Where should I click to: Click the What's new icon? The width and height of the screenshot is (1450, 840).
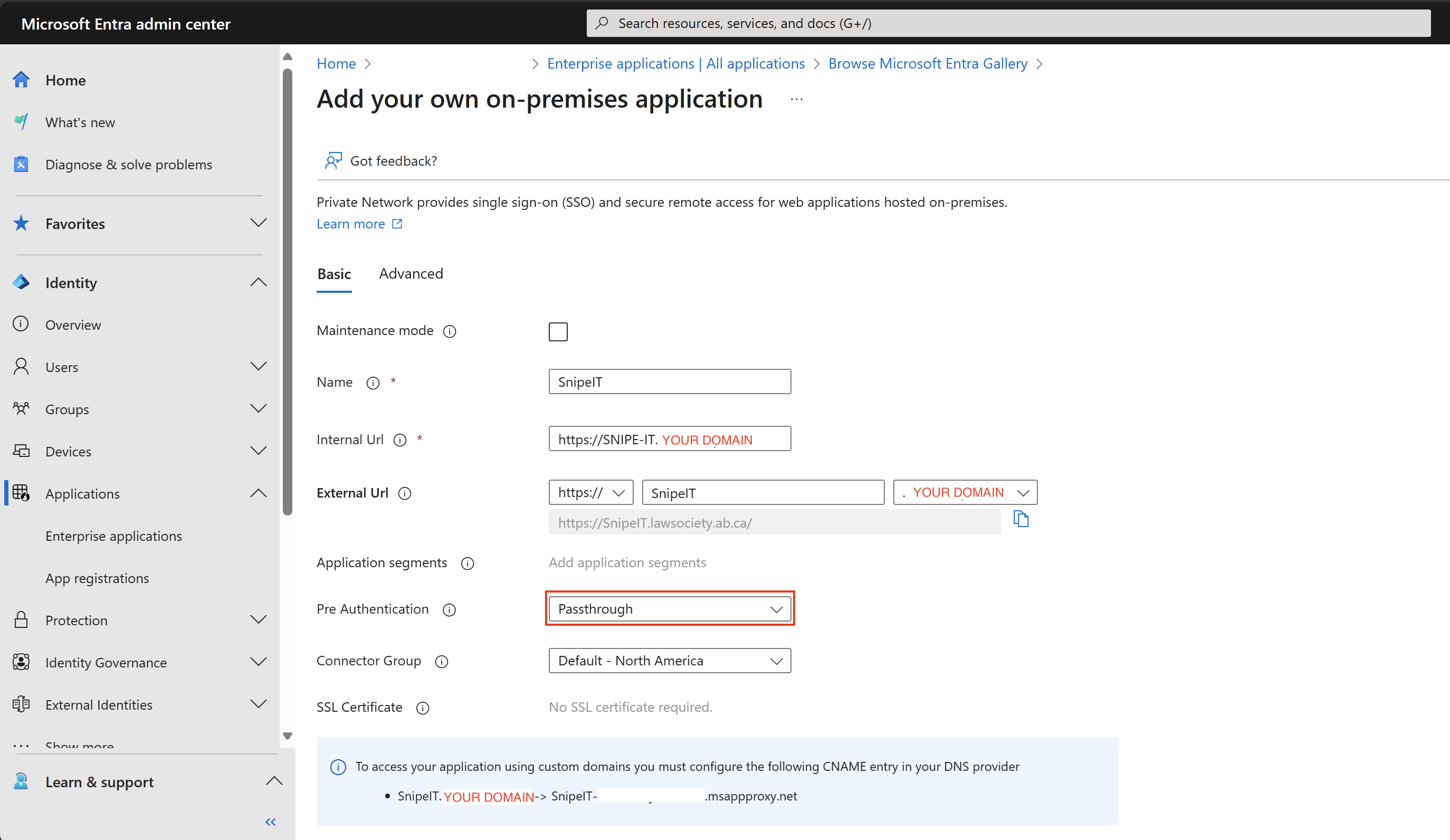tap(21, 121)
